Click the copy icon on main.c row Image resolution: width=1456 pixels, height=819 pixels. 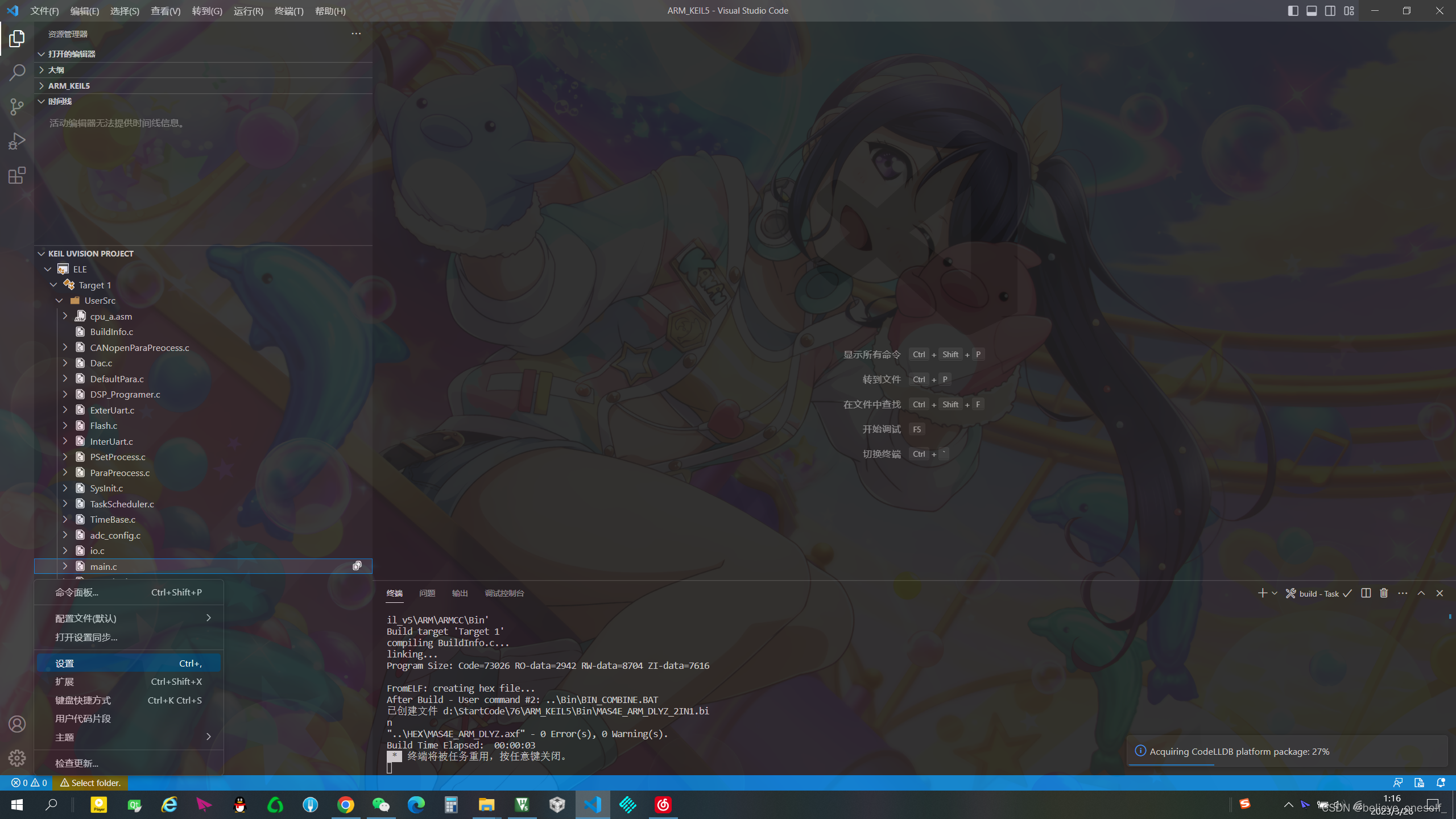[x=357, y=566]
